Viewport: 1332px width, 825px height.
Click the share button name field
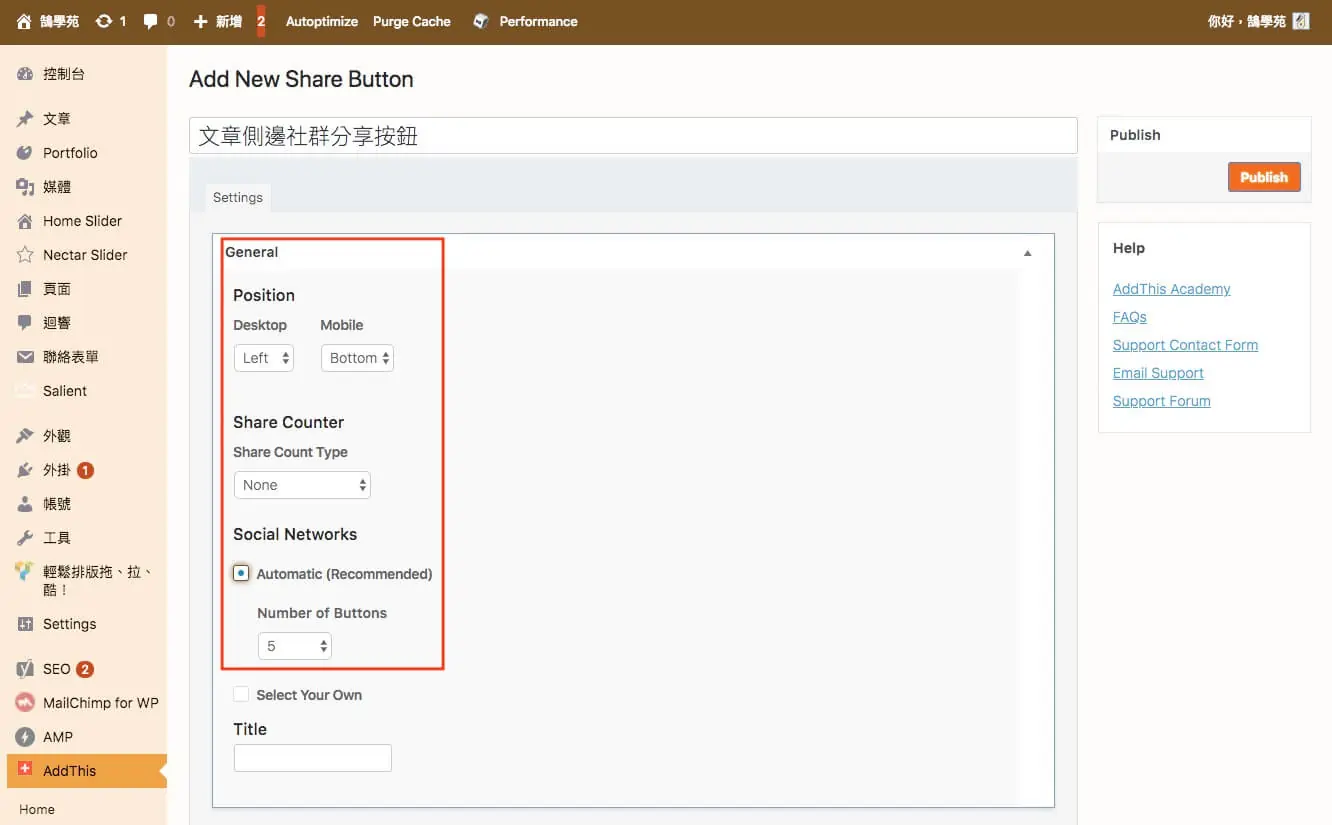coord(633,136)
